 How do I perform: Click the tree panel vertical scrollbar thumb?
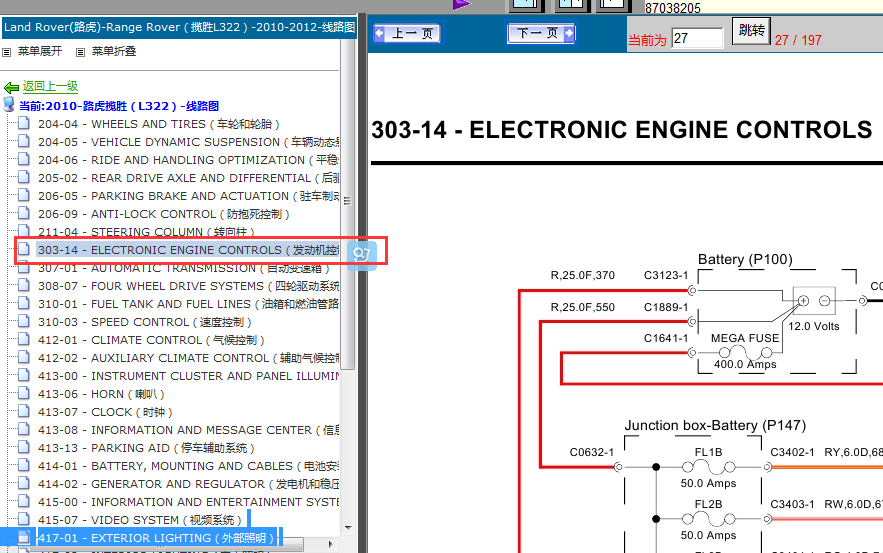tap(347, 203)
